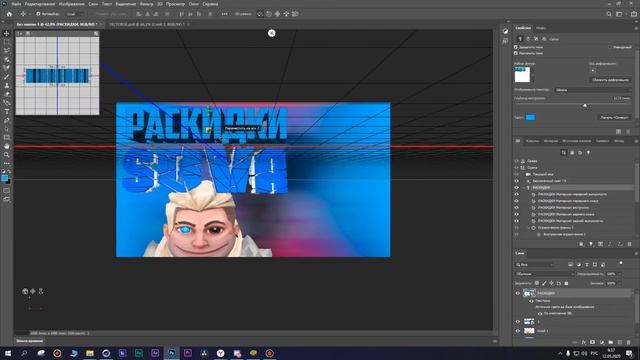Collapse the РАСКИДКИ mesh tree item
This screenshot has height=360, width=640.
[x=523, y=187]
